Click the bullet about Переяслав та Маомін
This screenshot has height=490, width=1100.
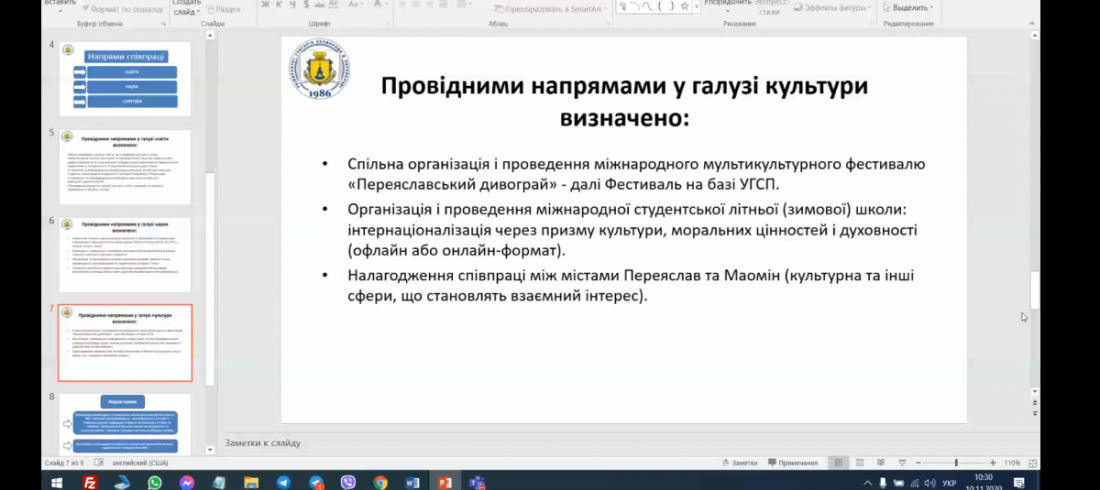click(630, 286)
